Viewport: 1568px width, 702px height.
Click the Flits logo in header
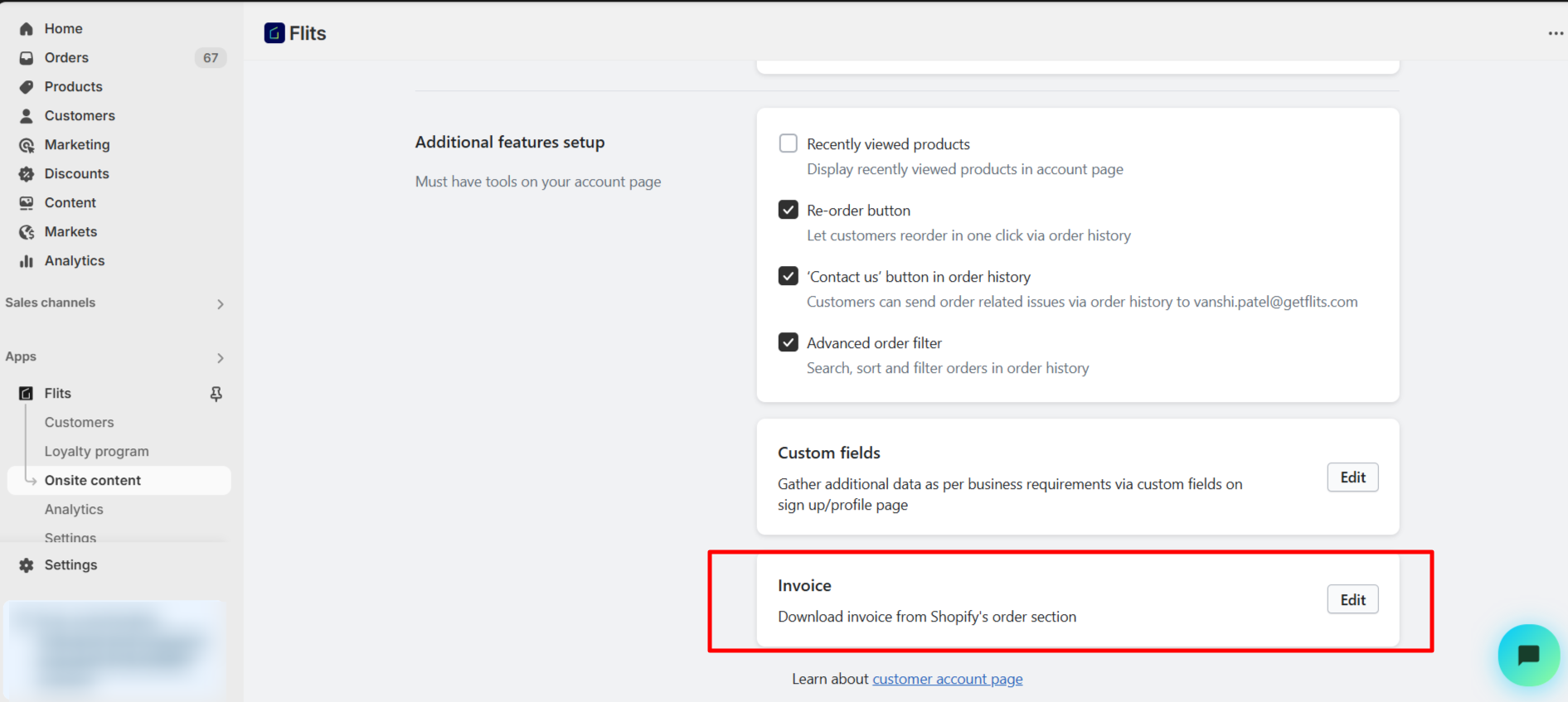click(x=274, y=33)
